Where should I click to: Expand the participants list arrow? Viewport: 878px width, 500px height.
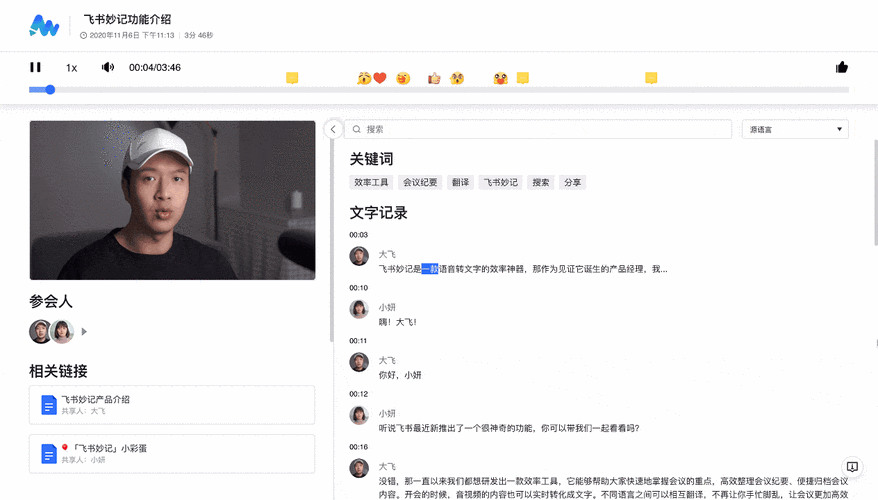pyautogui.click(x=84, y=331)
